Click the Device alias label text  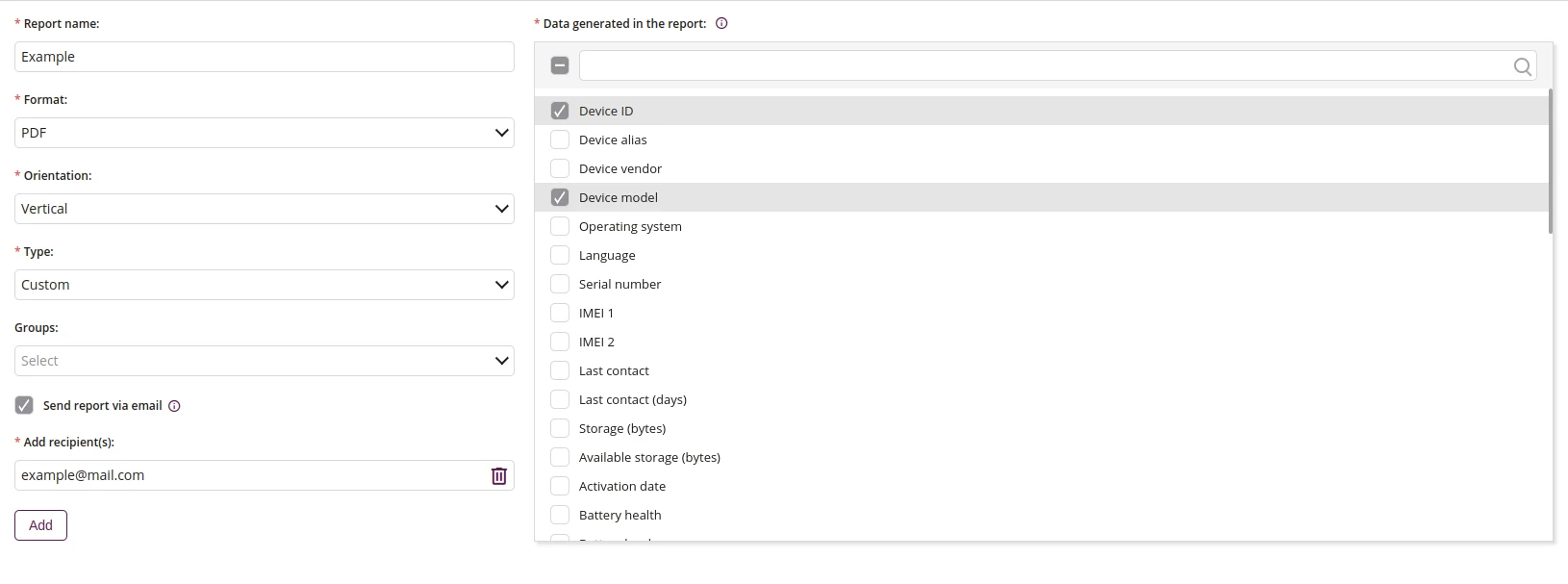(613, 140)
